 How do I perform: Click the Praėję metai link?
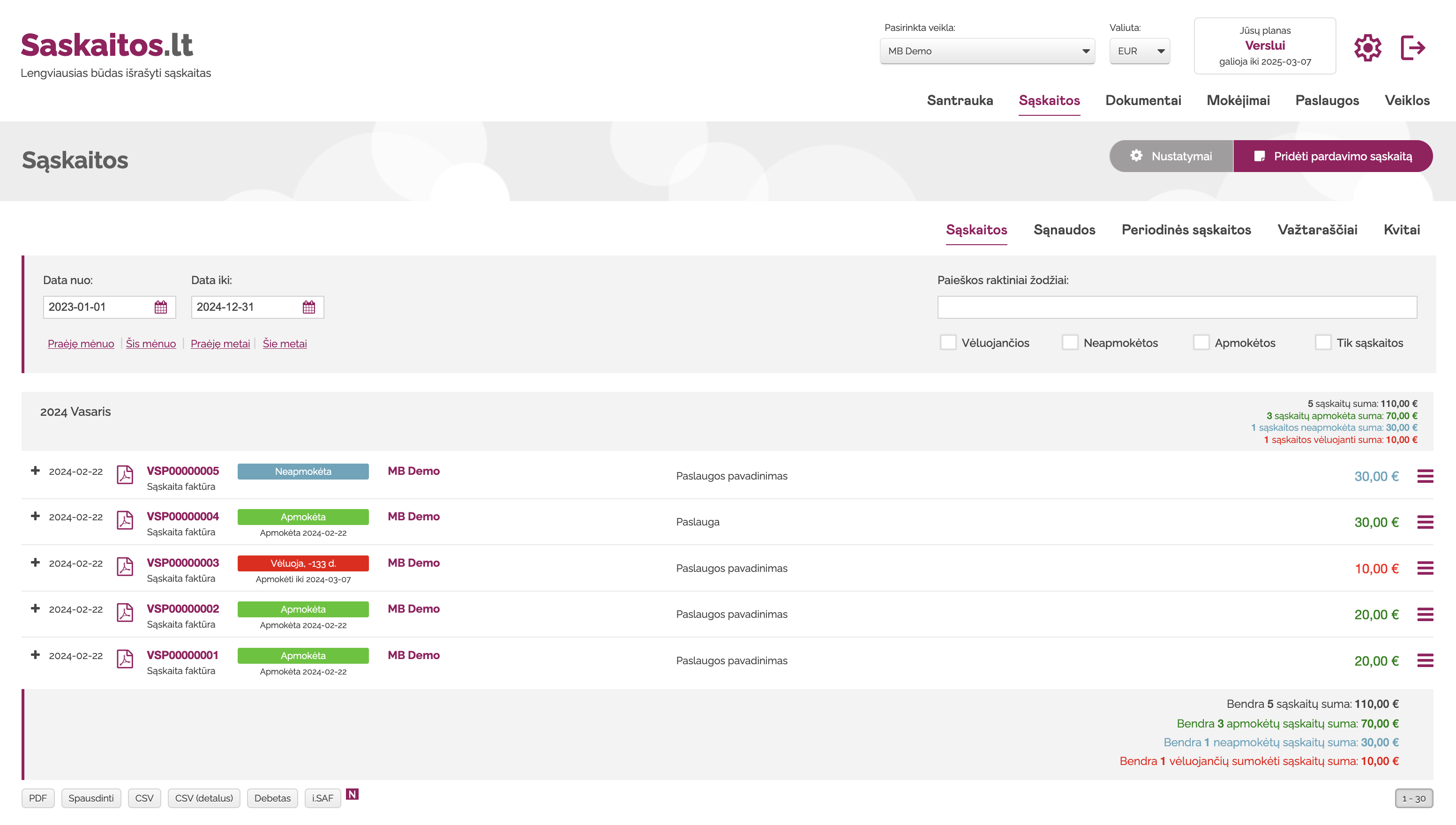220,344
